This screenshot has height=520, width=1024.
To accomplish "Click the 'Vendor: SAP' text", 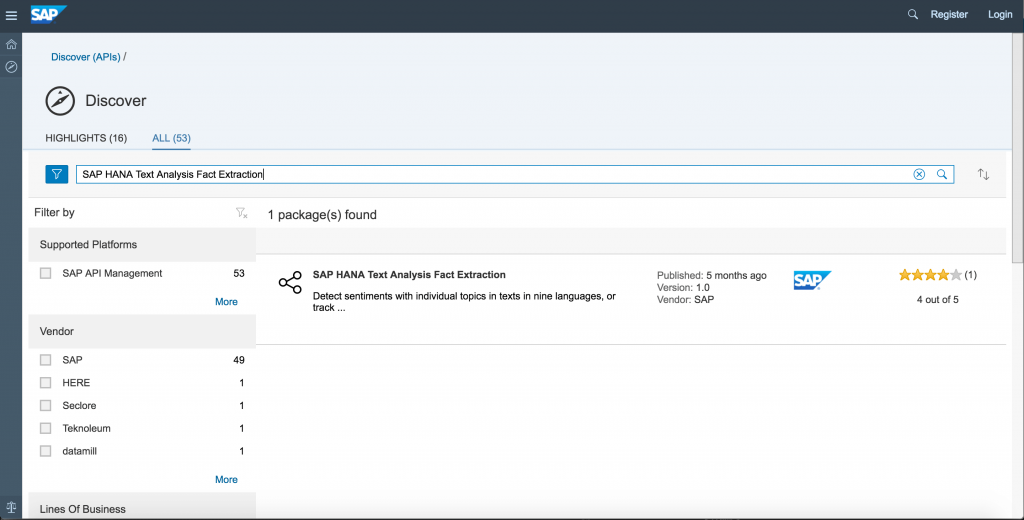I will (686, 299).
